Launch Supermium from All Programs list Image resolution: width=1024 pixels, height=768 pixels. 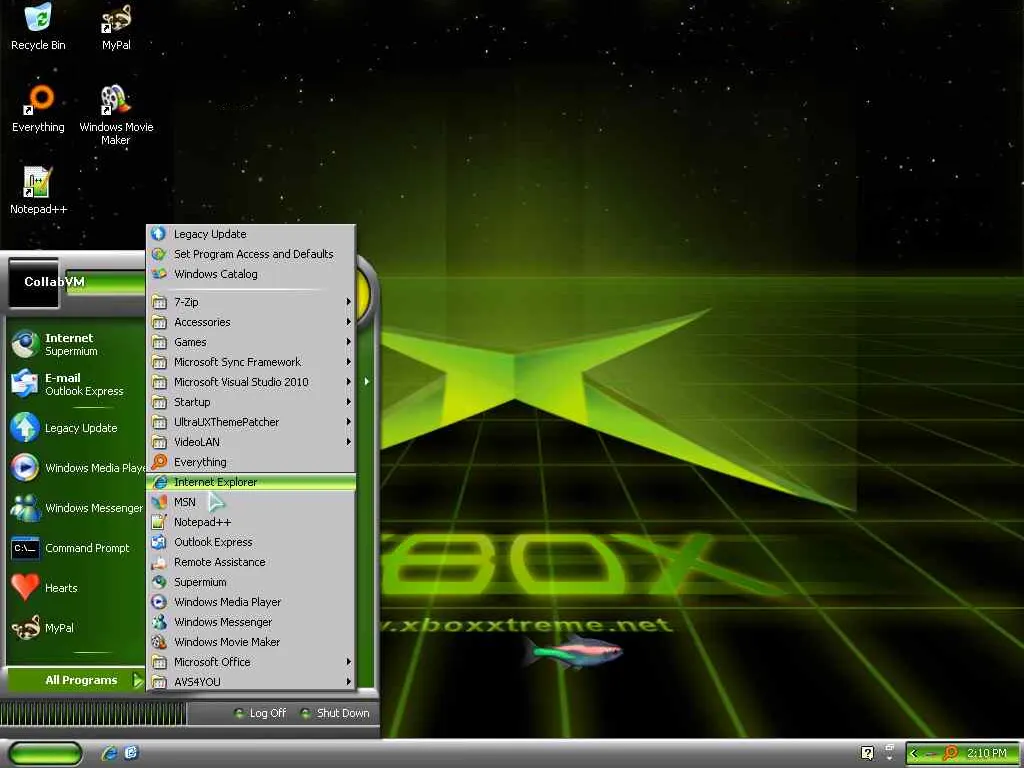(x=251, y=582)
